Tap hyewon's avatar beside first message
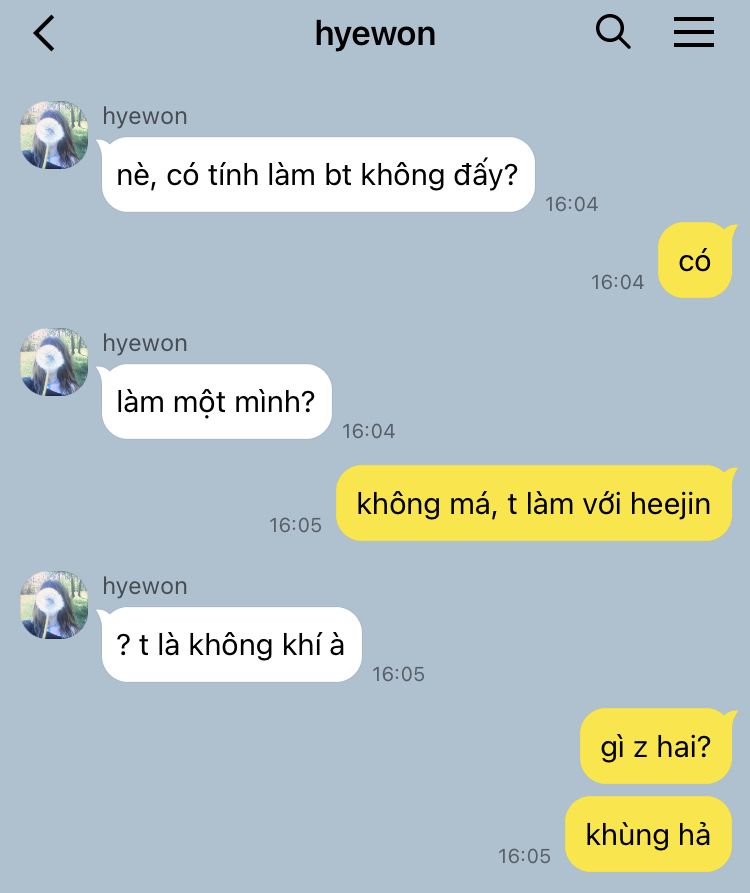The height and width of the screenshot is (893, 750). [54, 135]
